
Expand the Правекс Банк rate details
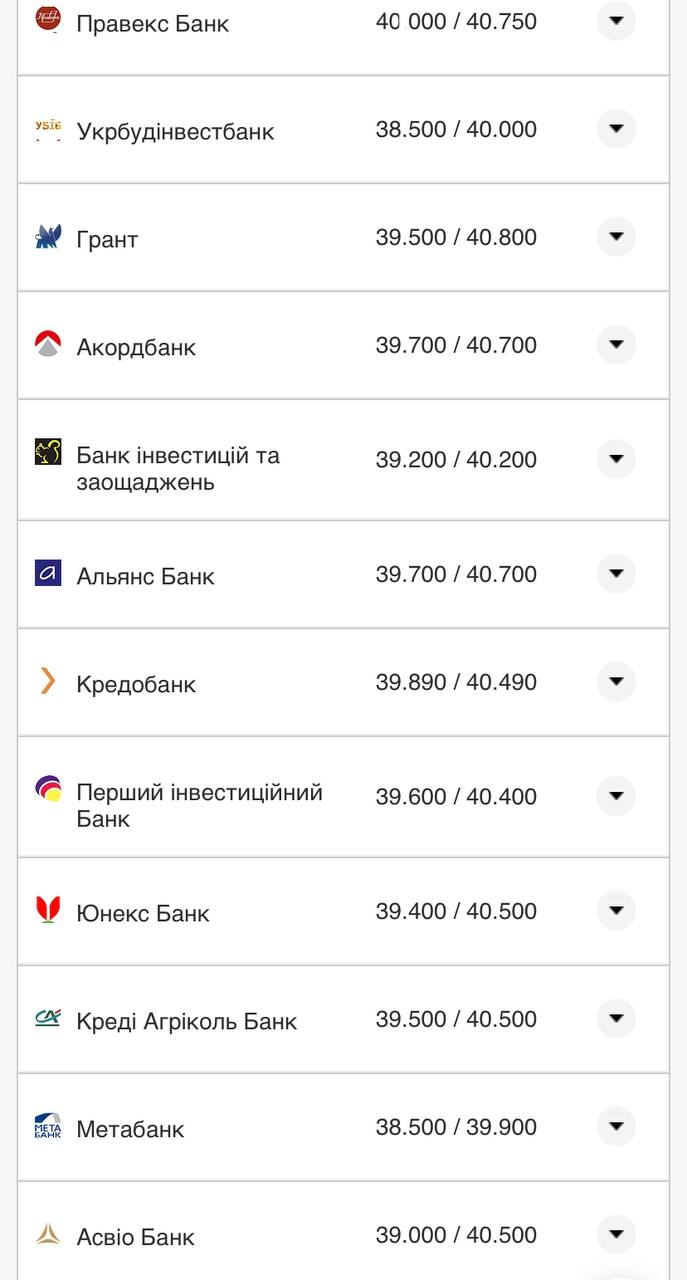click(x=616, y=20)
